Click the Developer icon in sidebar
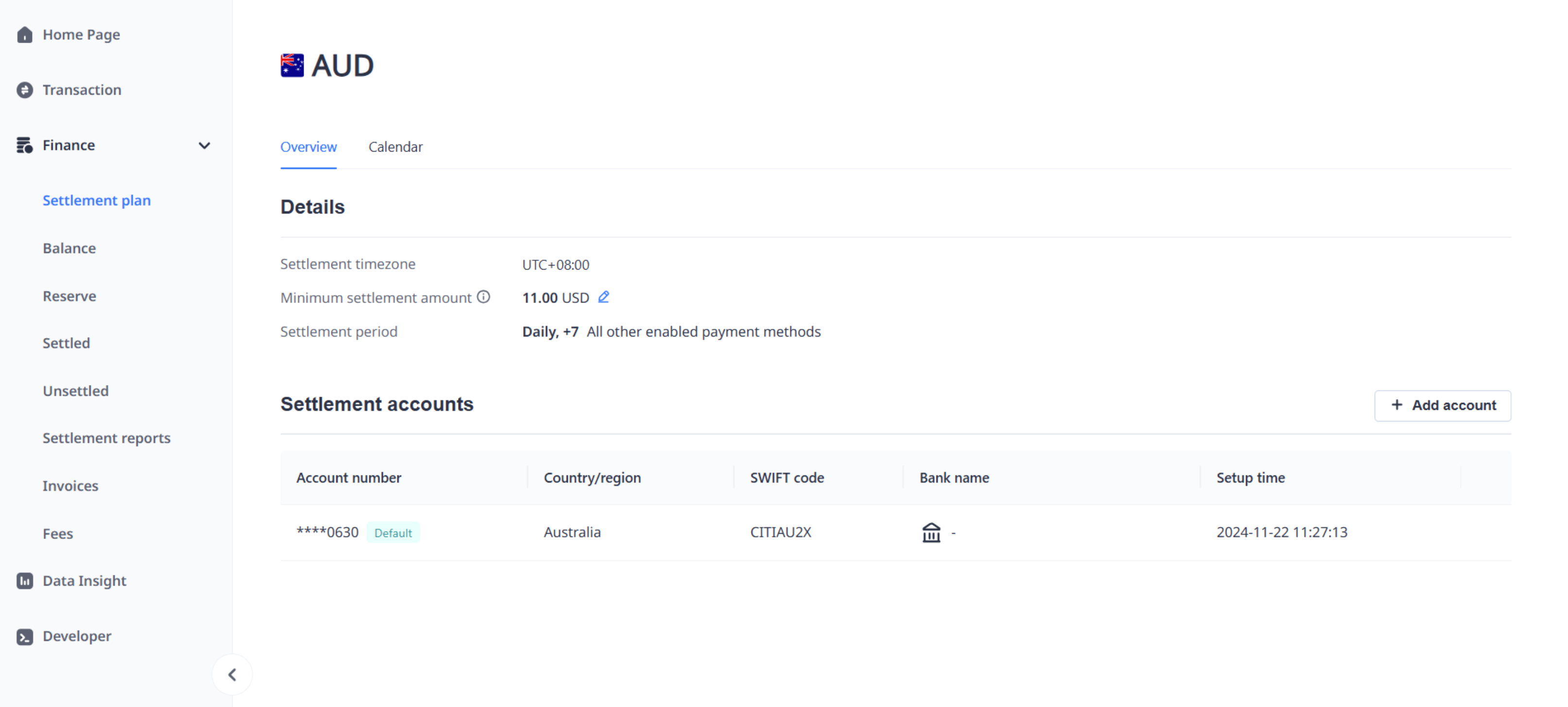Viewport: 1568px width, 707px height. click(24, 636)
